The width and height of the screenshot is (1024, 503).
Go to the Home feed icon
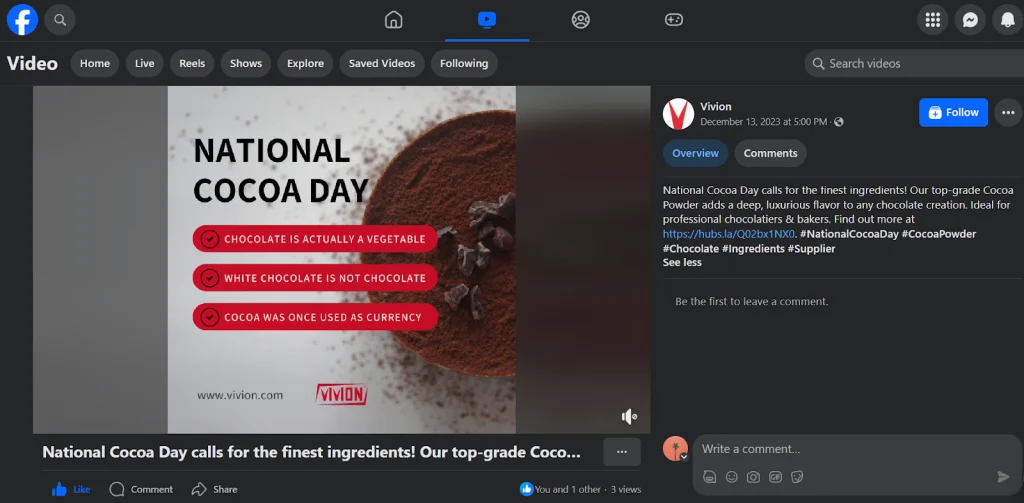click(393, 20)
